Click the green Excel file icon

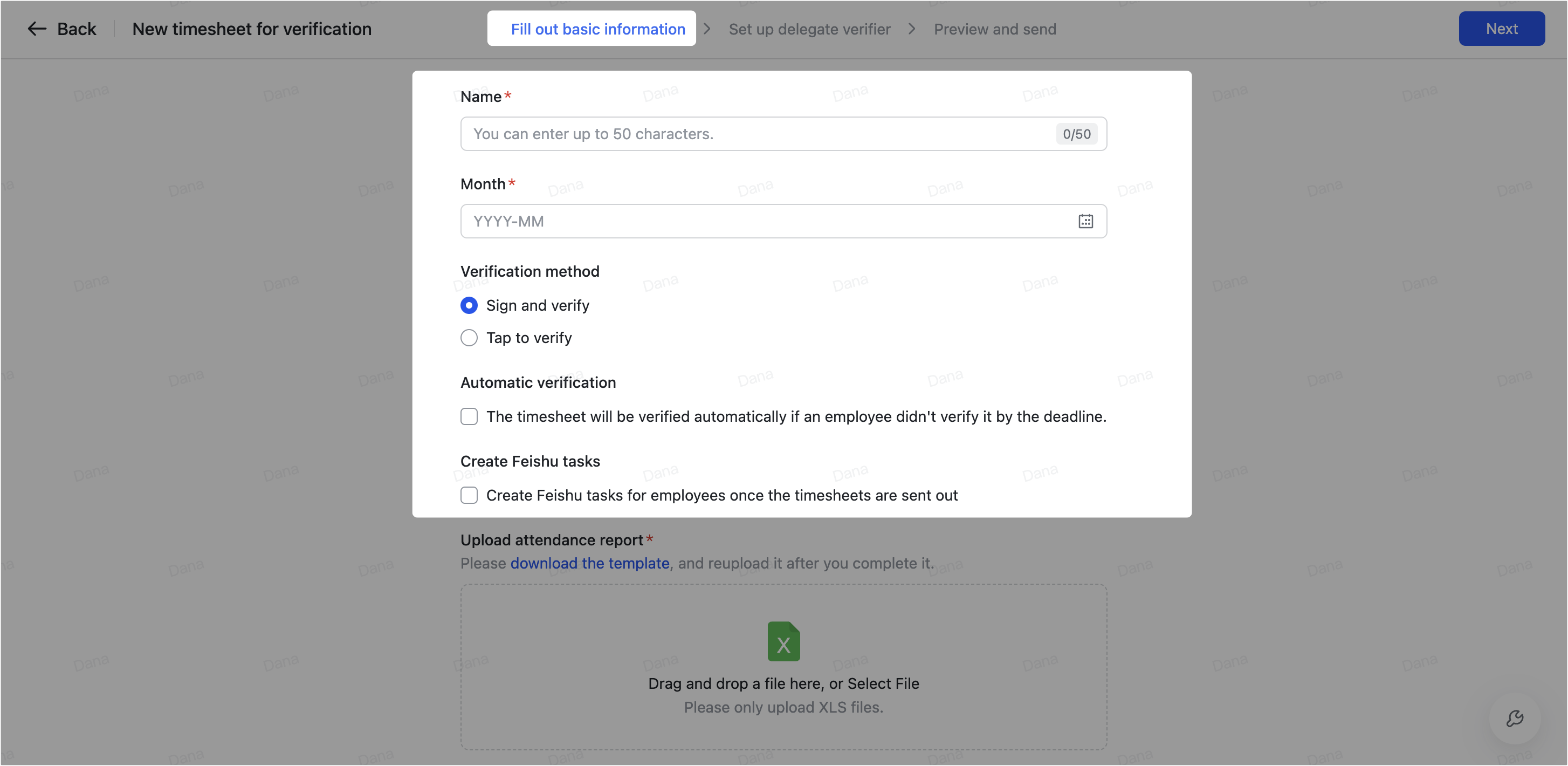[x=783, y=641]
